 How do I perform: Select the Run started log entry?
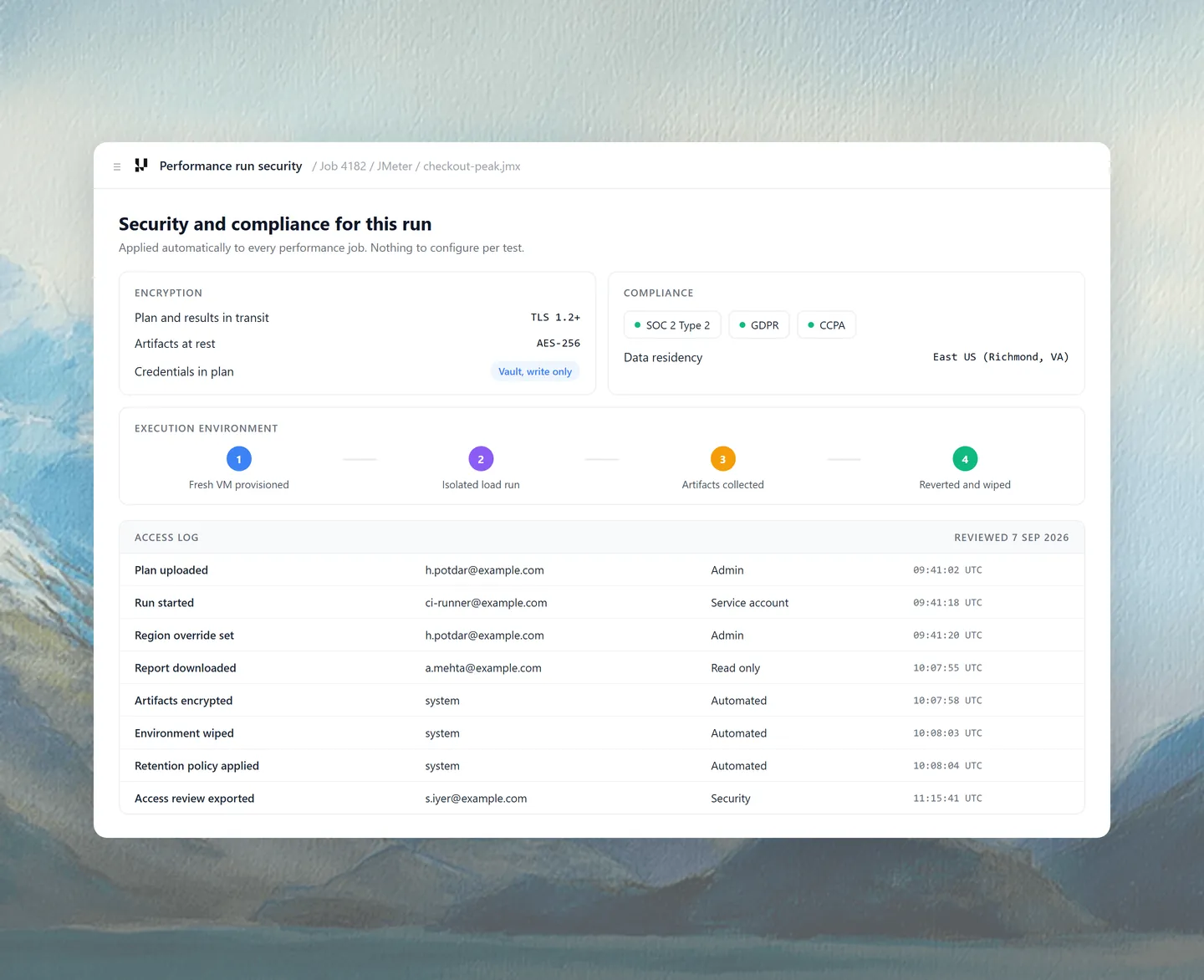(602, 603)
